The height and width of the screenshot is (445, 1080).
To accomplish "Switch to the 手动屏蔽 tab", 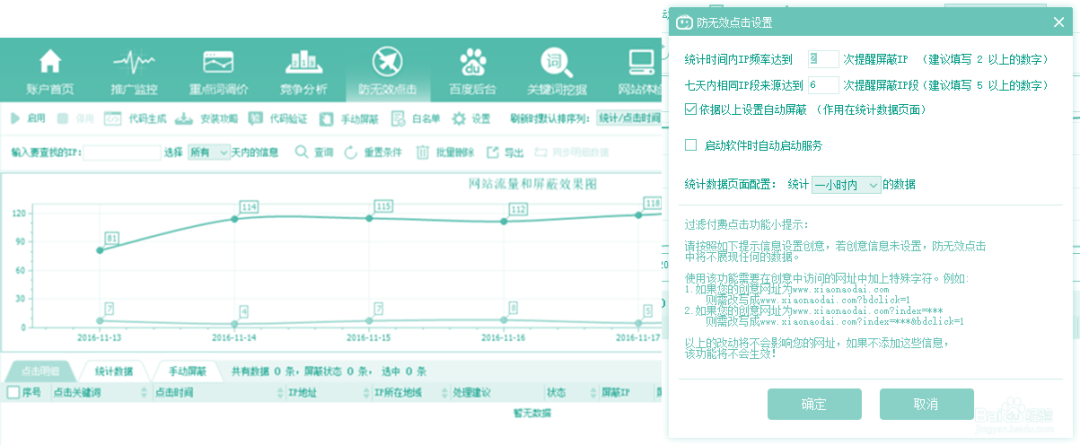I will [188, 371].
